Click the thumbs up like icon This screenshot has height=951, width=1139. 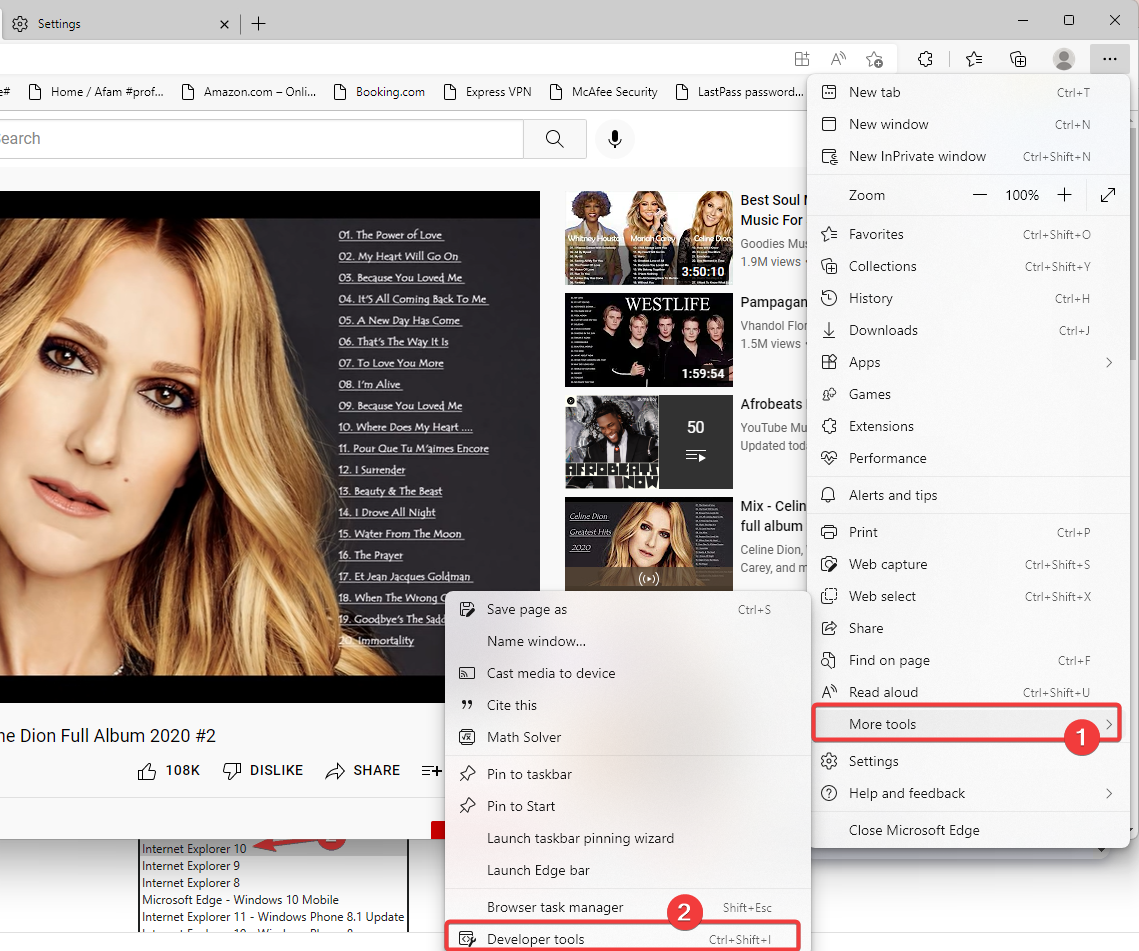[147, 771]
